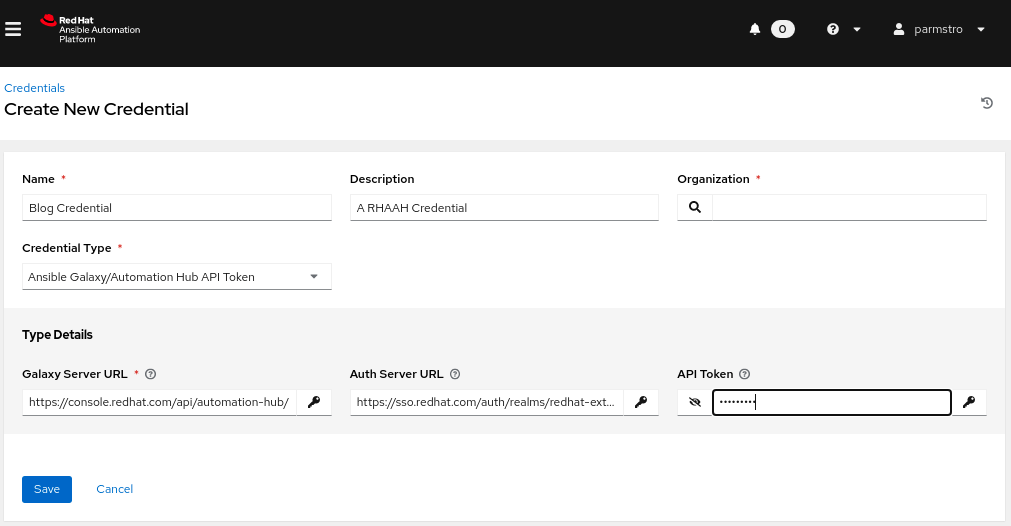Viewport: 1011px width, 526px height.
Task: Open the help question mark menu
Action: click(x=843, y=29)
